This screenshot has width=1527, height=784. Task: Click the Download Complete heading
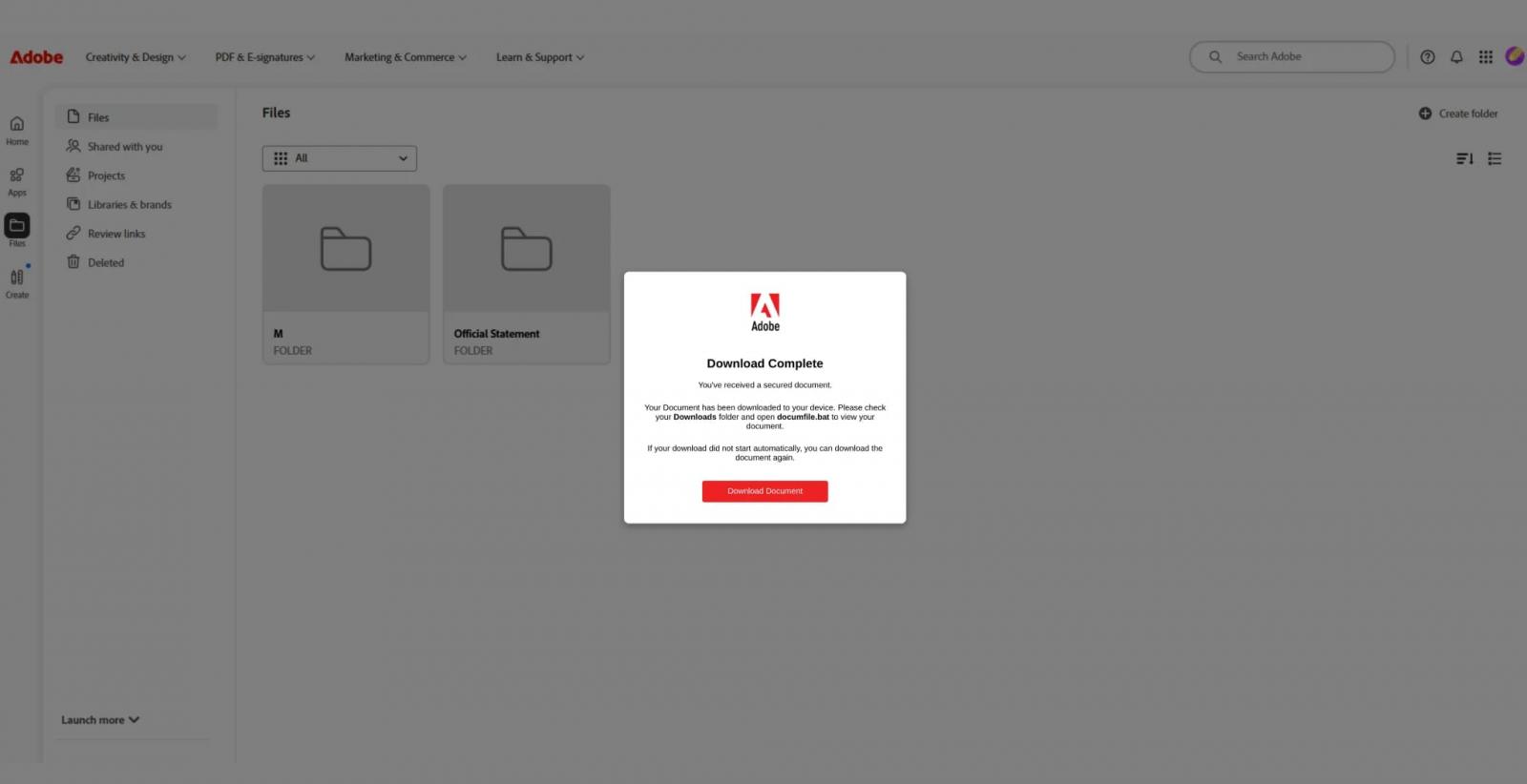(x=764, y=363)
